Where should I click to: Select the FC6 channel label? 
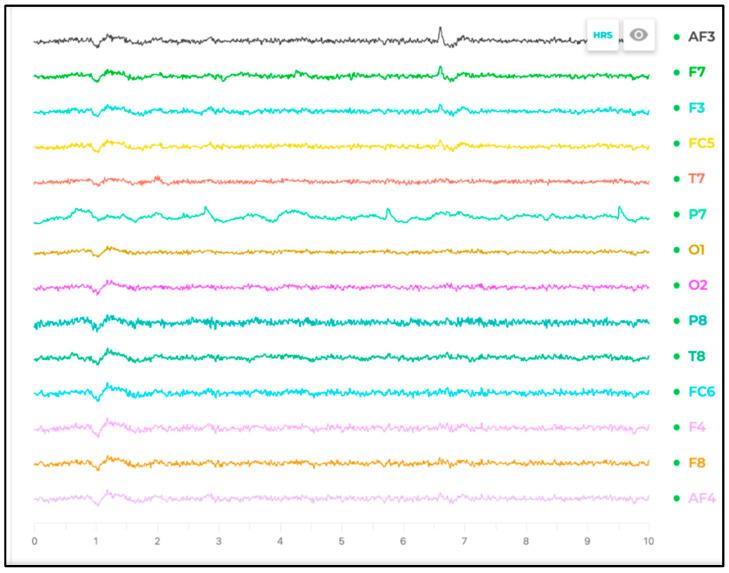click(x=701, y=392)
